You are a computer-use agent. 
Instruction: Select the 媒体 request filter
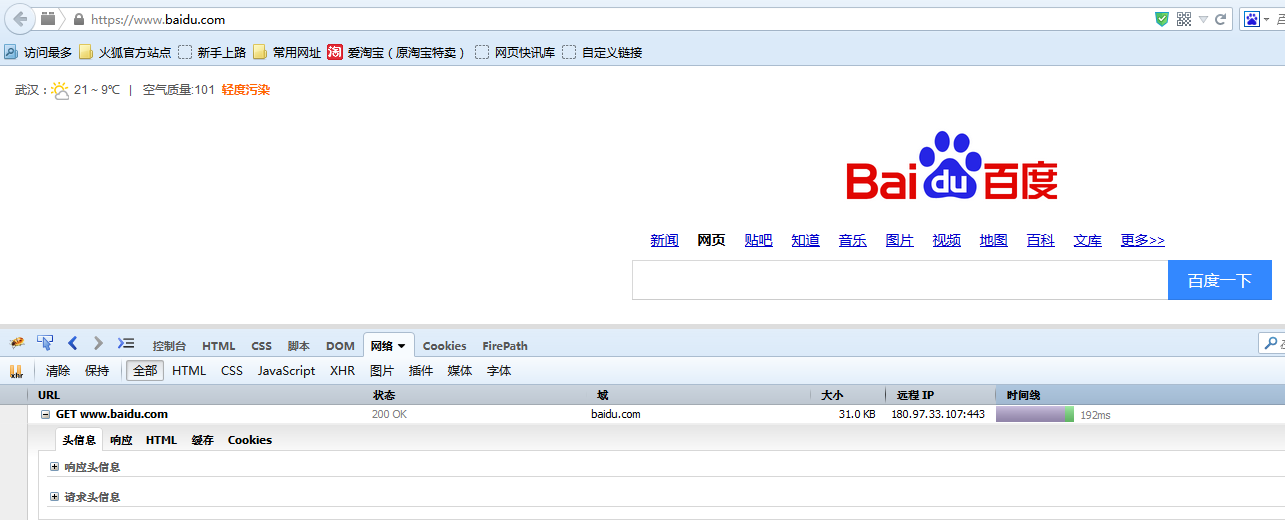(x=460, y=371)
